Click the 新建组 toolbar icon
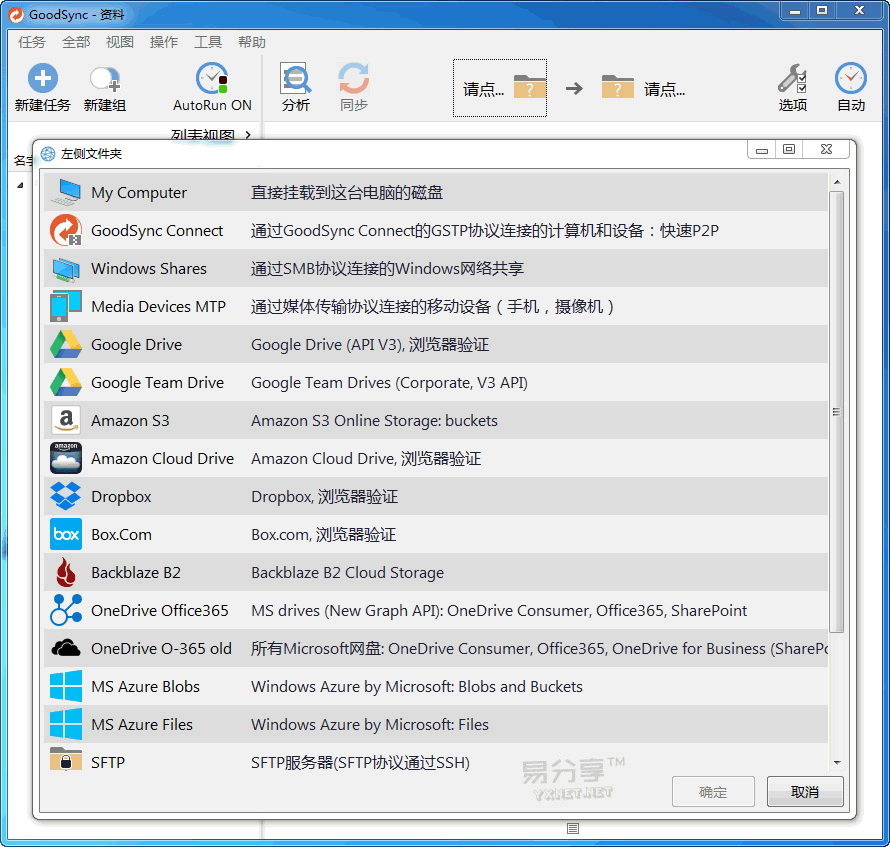Image resolution: width=890 pixels, height=847 pixels. pos(105,79)
